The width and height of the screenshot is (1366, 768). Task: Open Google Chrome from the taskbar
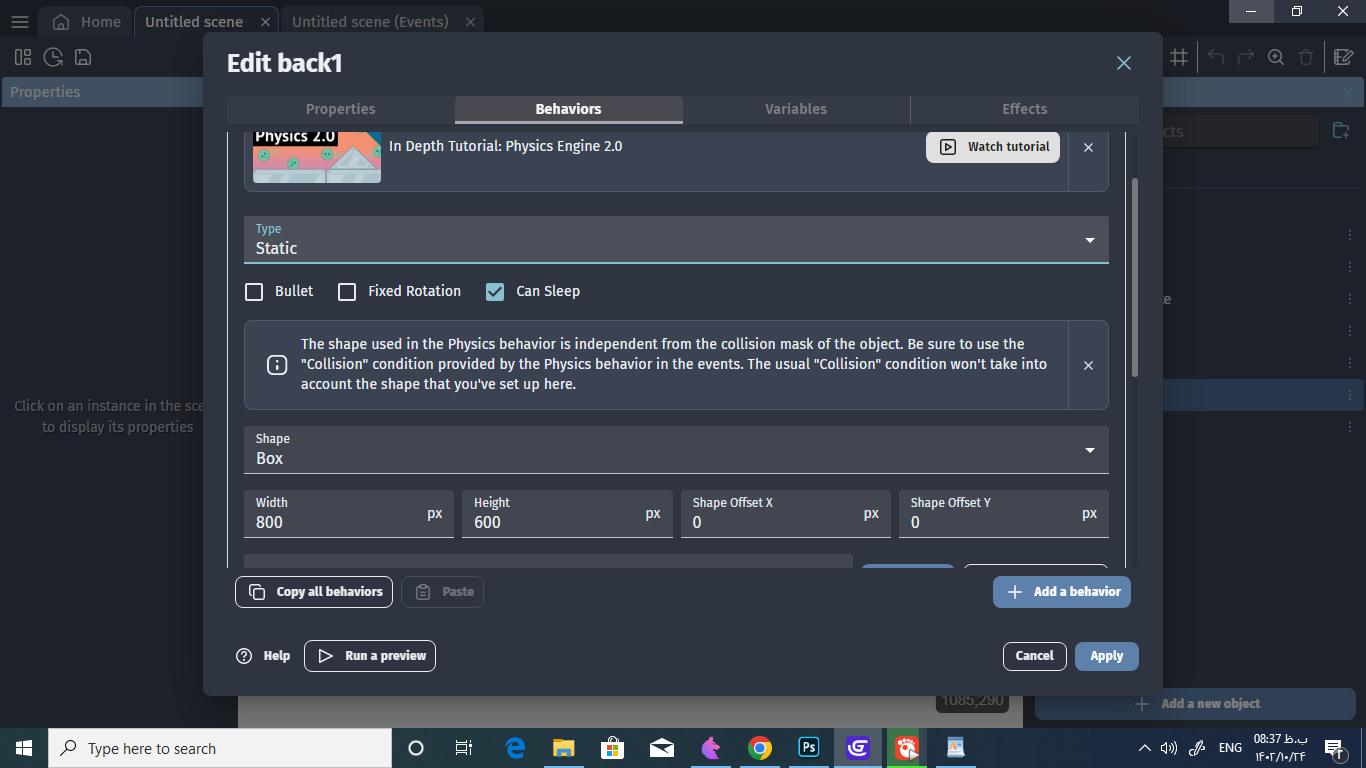760,748
